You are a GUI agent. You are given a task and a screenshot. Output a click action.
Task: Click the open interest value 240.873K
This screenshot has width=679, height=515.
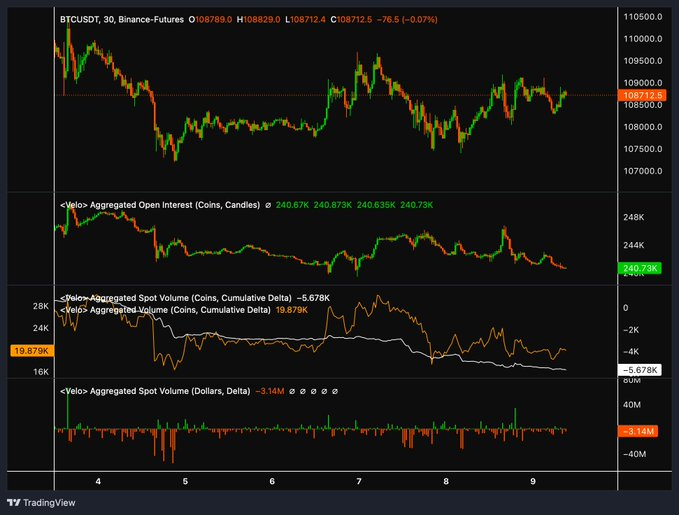pyautogui.click(x=333, y=205)
